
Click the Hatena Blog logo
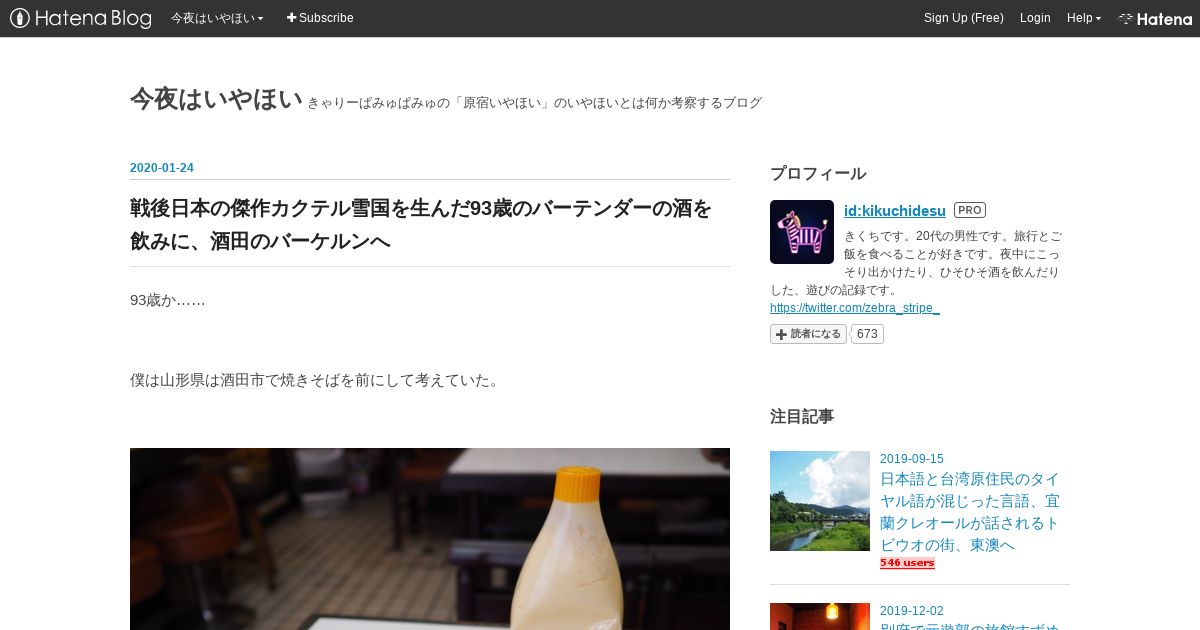click(x=81, y=18)
